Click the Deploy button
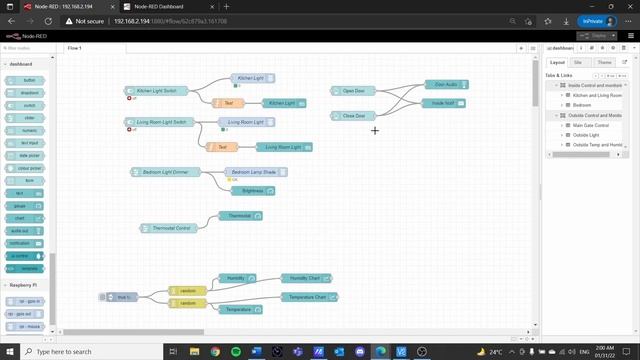The image size is (640, 360). (x=593, y=36)
